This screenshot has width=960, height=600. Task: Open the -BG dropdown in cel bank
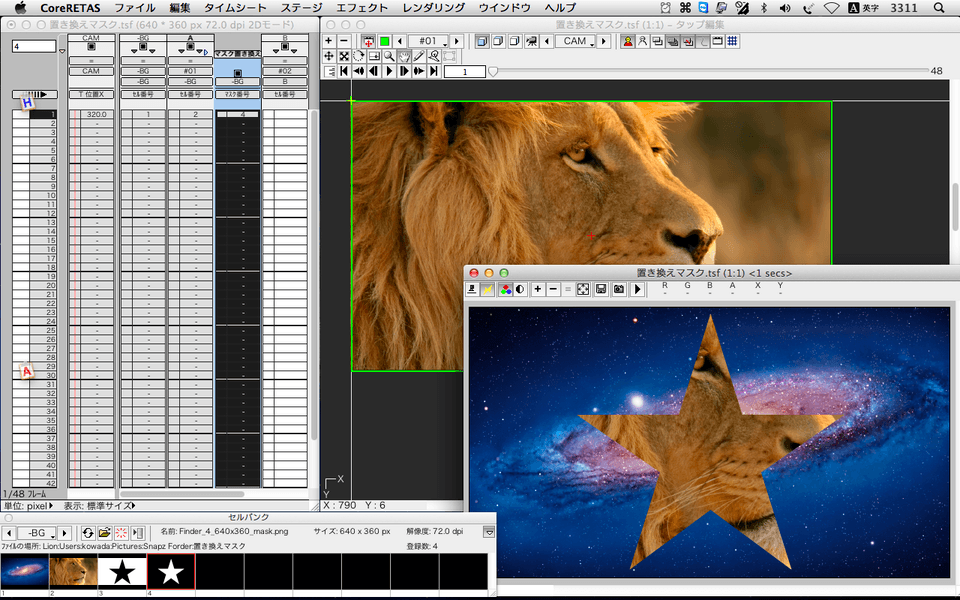coord(38,533)
